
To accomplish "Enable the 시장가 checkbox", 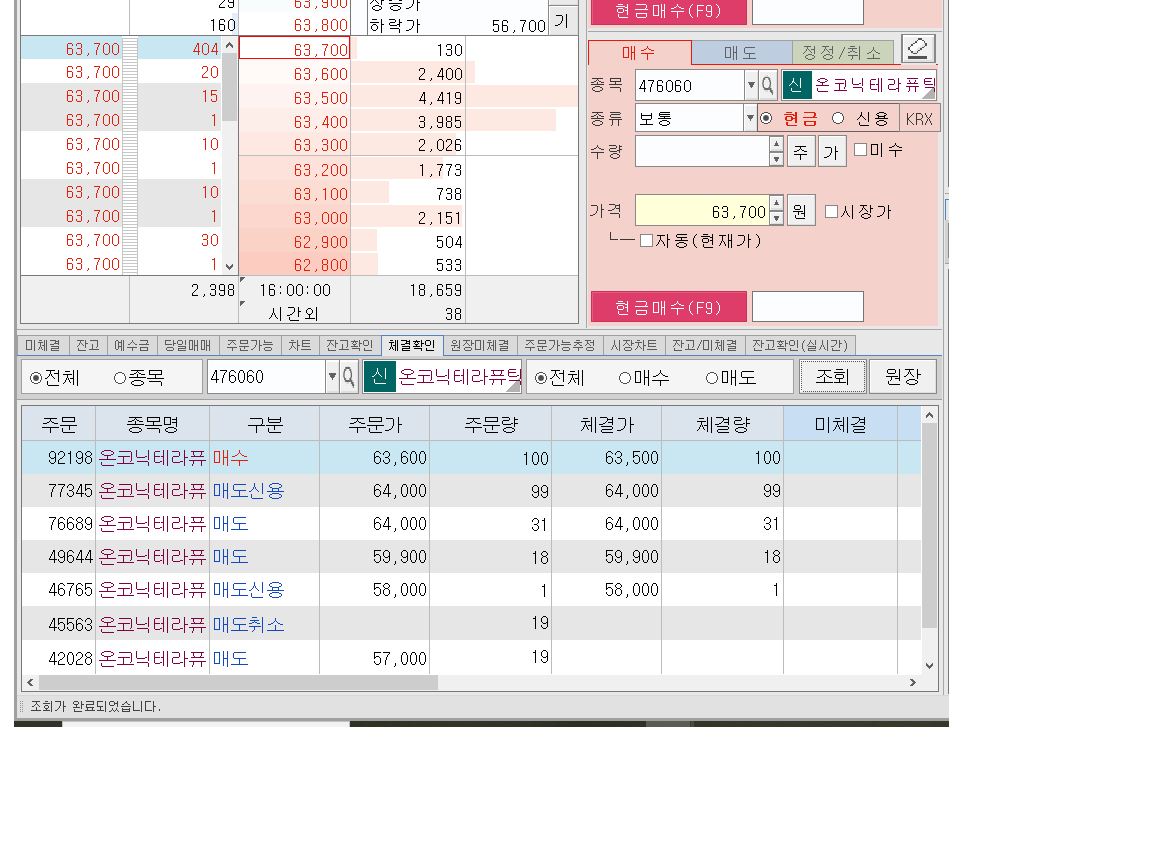I will pyautogui.click(x=832, y=211).
